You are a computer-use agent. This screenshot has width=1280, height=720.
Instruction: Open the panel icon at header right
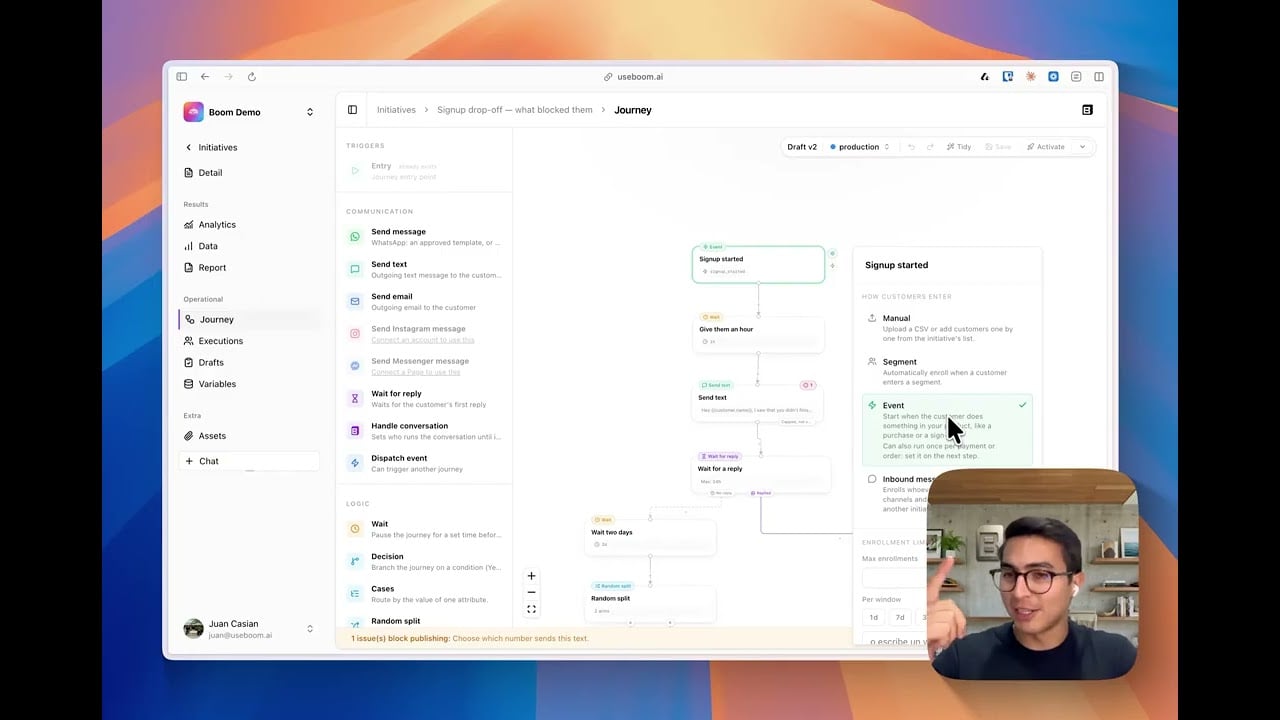1087,110
